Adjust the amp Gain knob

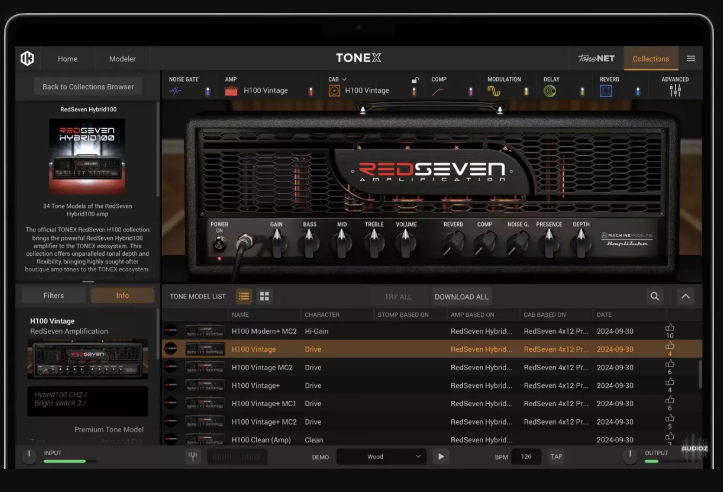277,243
